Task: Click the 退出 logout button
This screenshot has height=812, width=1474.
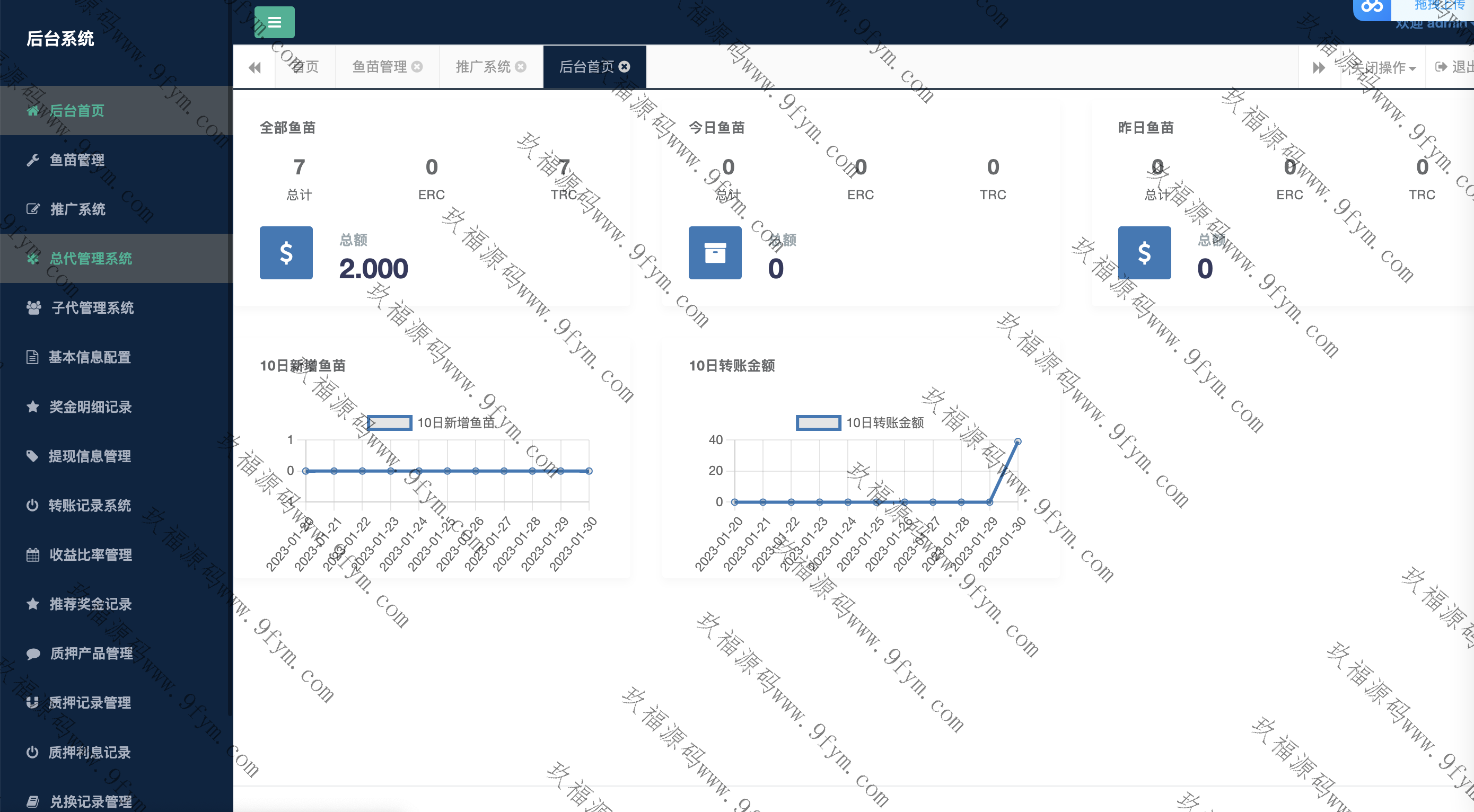Action: pos(1454,67)
